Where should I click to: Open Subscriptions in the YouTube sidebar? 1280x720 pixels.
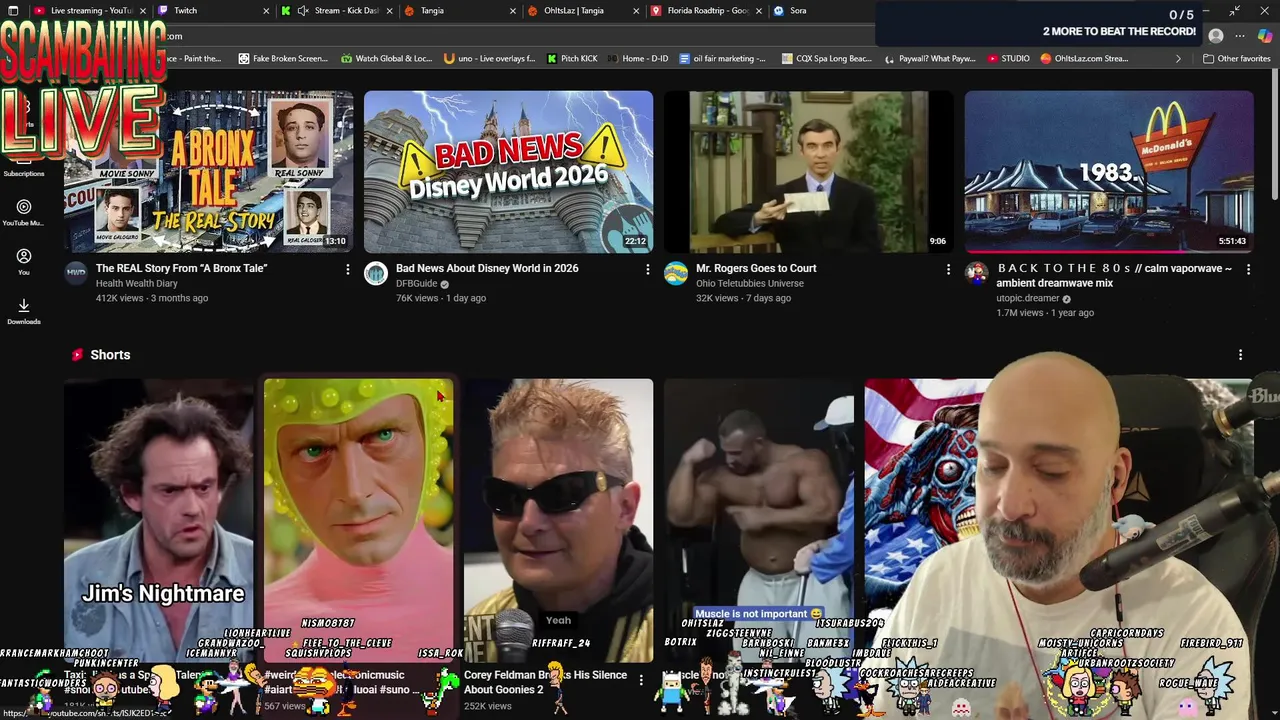pyautogui.click(x=23, y=172)
